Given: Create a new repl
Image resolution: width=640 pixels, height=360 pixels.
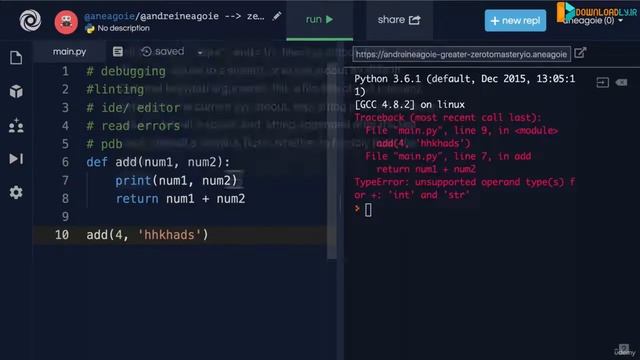Looking at the screenshot, I should pyautogui.click(x=515, y=20).
